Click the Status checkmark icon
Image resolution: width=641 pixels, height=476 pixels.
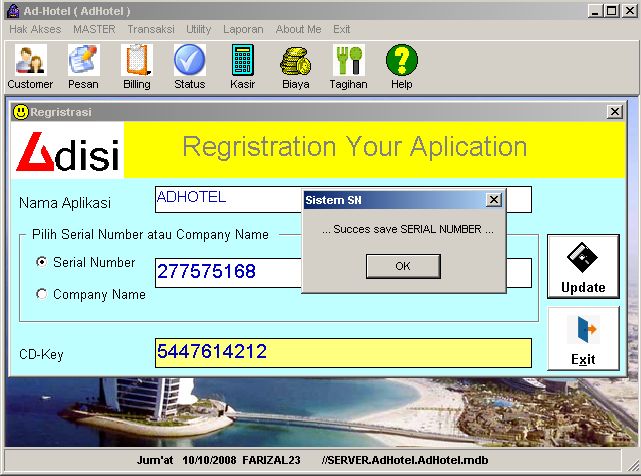point(189,61)
